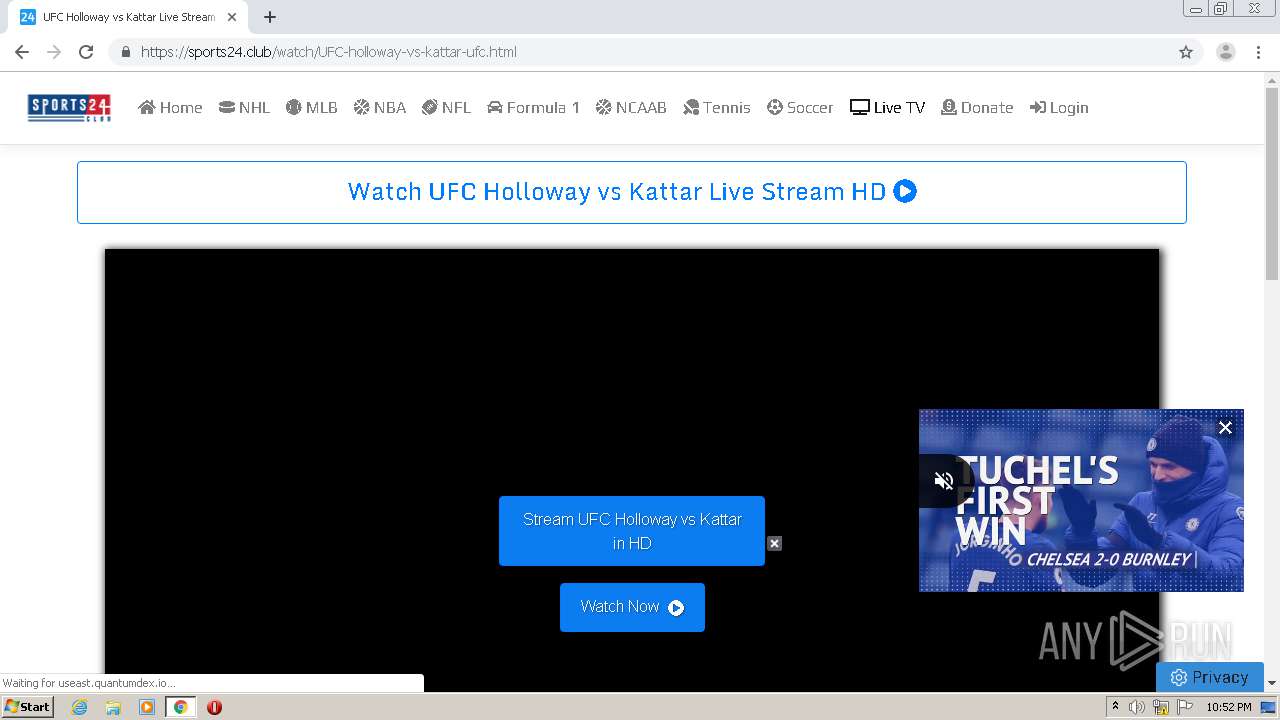Click the address bar URL

pyautogui.click(x=329, y=52)
